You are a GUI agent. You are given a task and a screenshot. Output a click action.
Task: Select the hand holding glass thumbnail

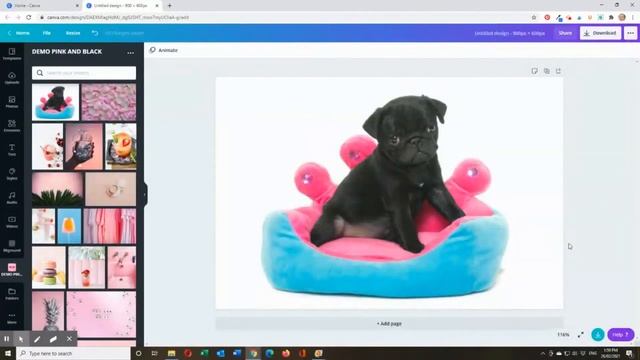84,147
